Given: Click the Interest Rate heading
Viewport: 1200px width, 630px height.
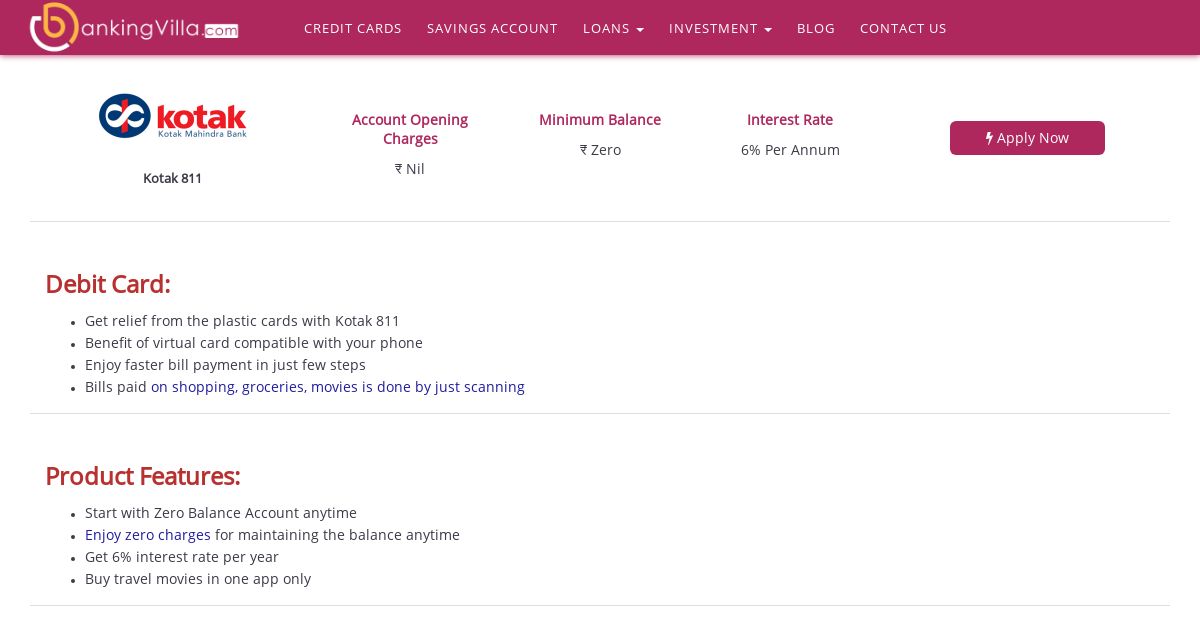Looking at the screenshot, I should [790, 120].
